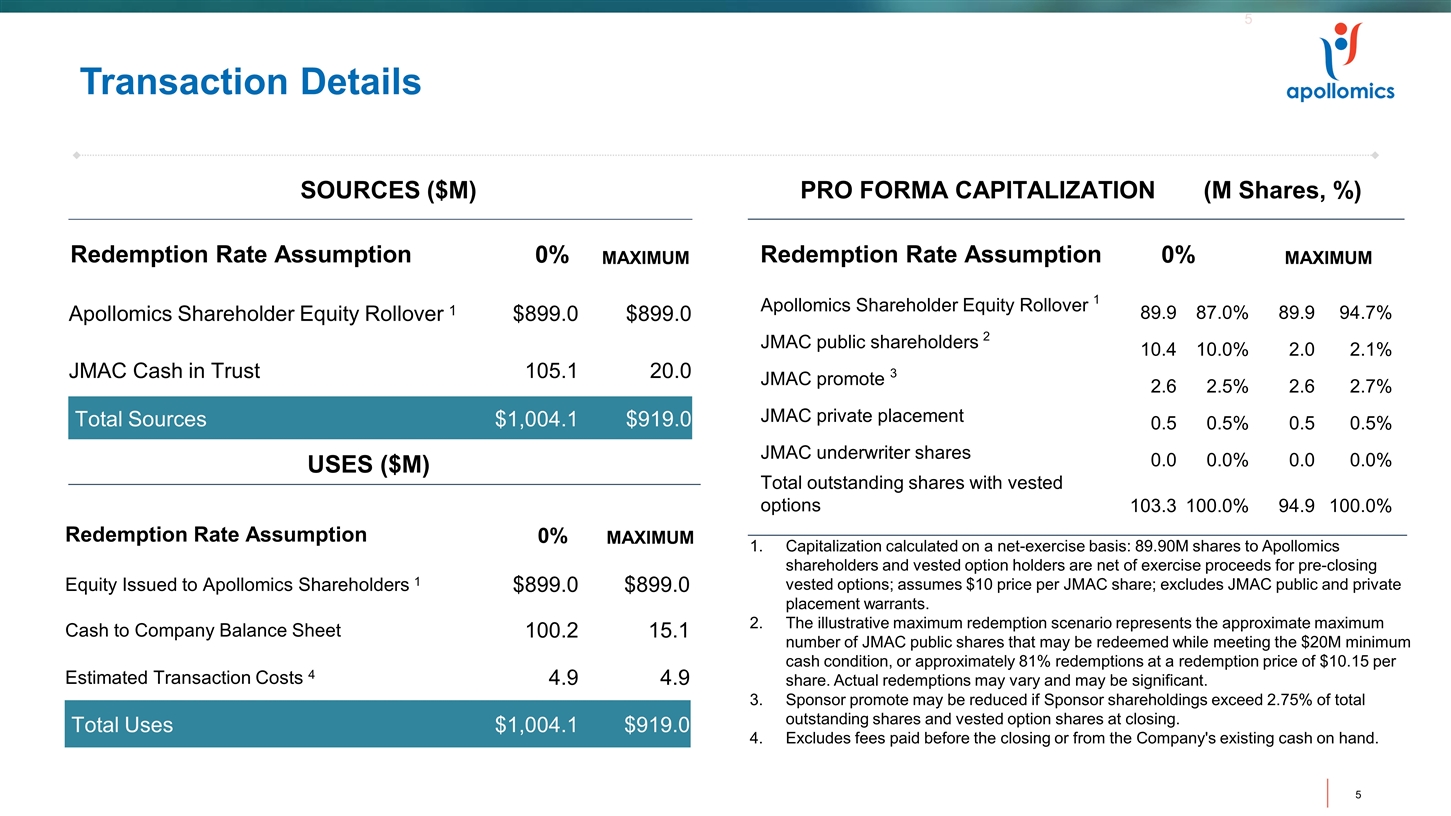Select the SOURCES ($M) heading
The width and height of the screenshot is (1451, 816).
[387, 191]
